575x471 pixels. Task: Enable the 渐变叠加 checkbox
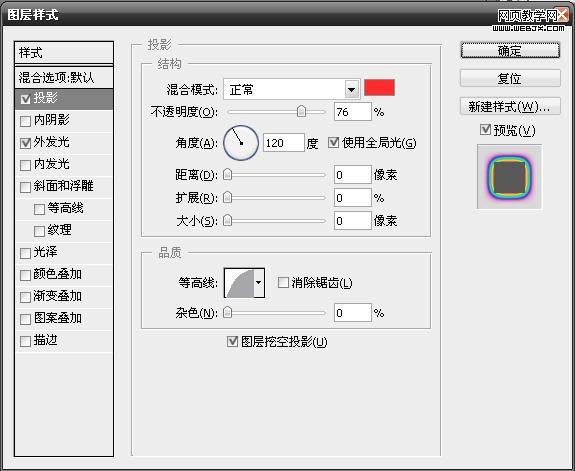[25, 297]
